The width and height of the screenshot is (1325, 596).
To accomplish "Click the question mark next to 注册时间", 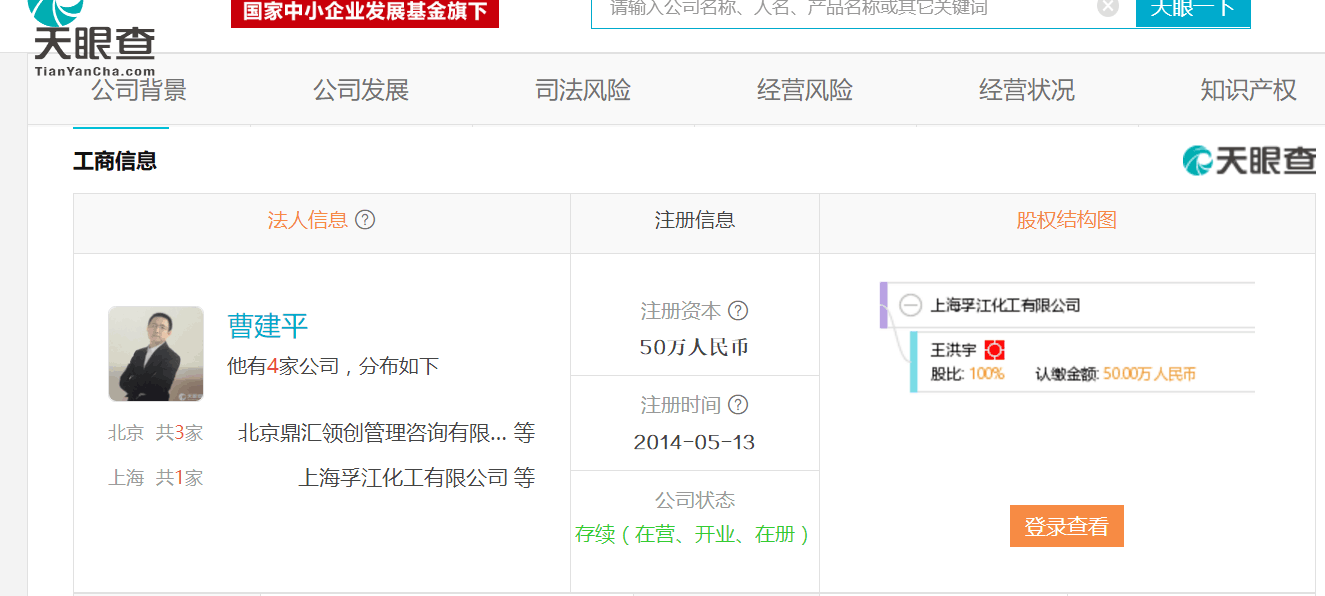I will click(x=738, y=405).
